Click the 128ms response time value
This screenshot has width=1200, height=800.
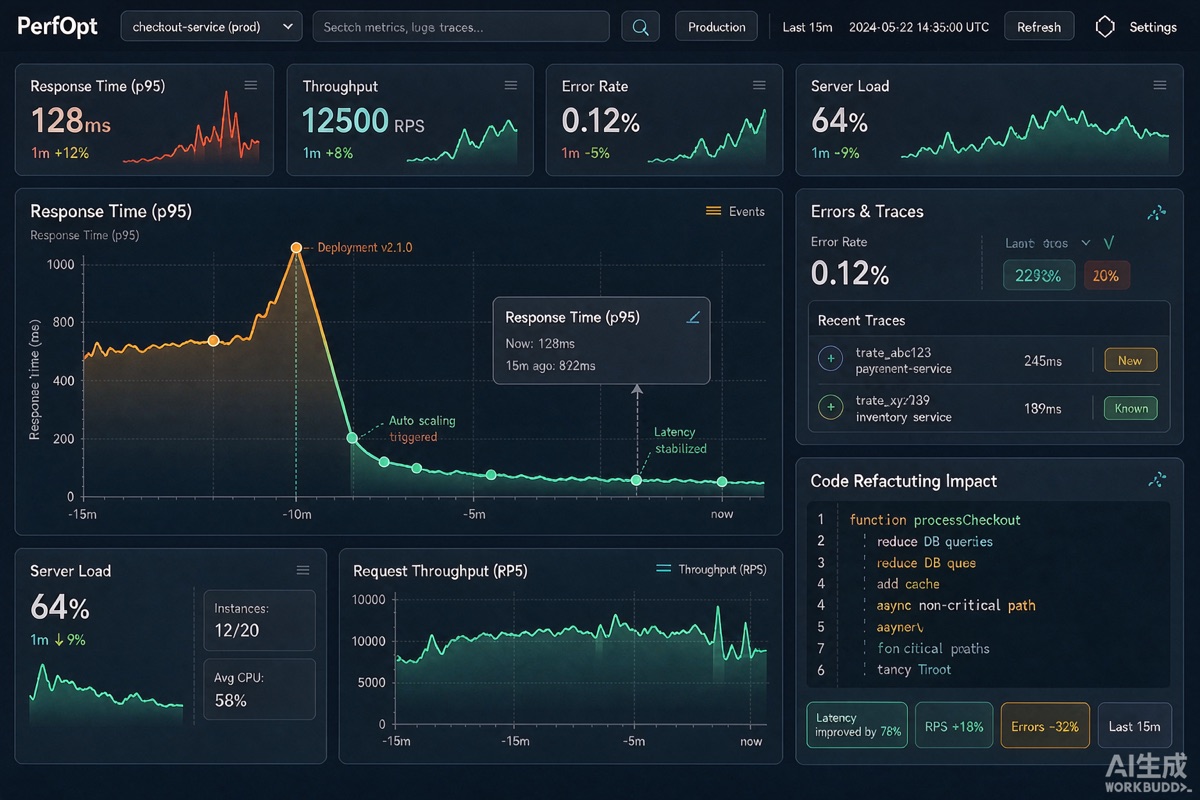point(70,121)
